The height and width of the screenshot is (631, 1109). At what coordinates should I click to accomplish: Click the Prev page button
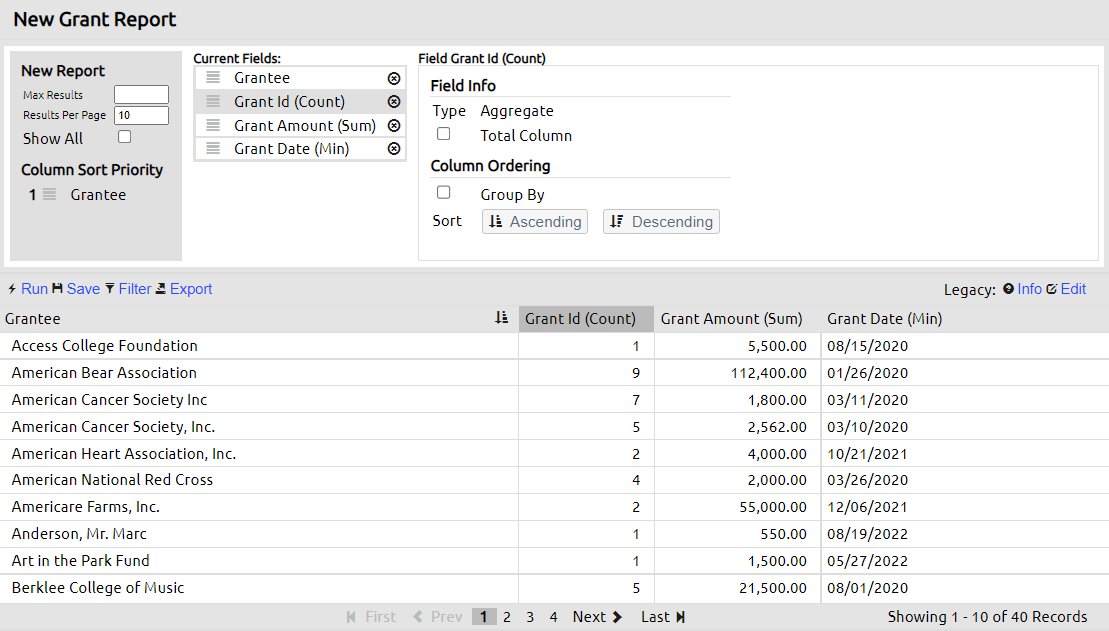pos(438,617)
